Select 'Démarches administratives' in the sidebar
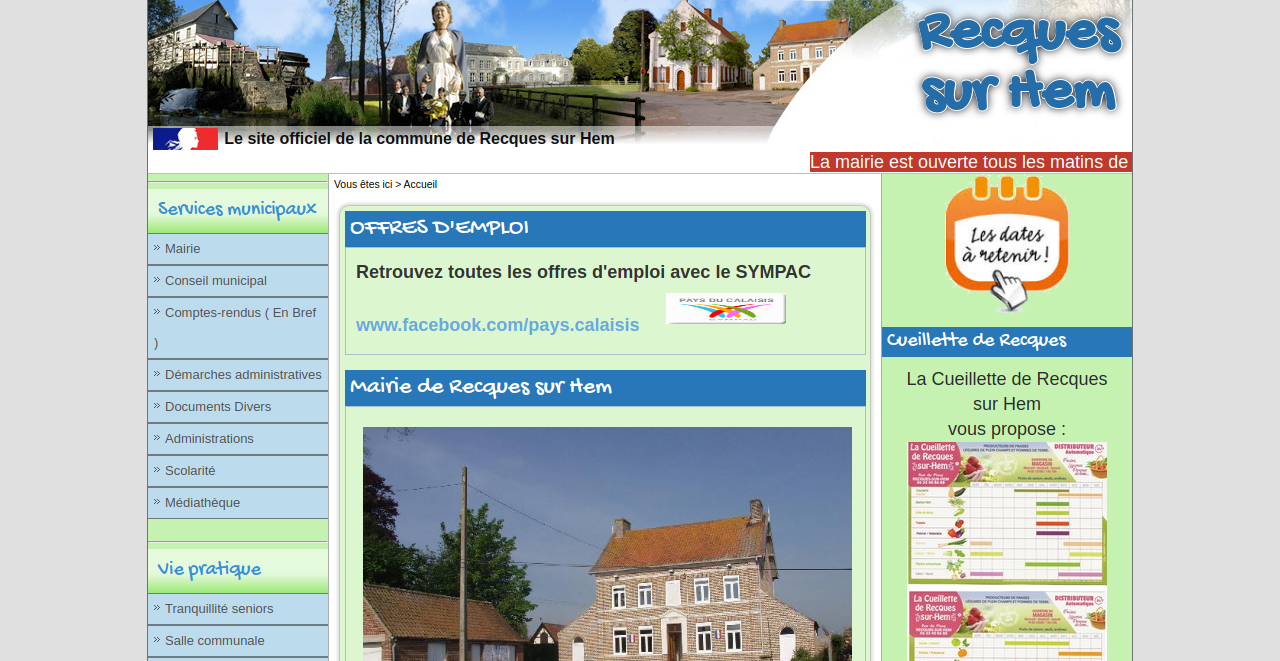This screenshot has width=1280, height=661. (243, 374)
